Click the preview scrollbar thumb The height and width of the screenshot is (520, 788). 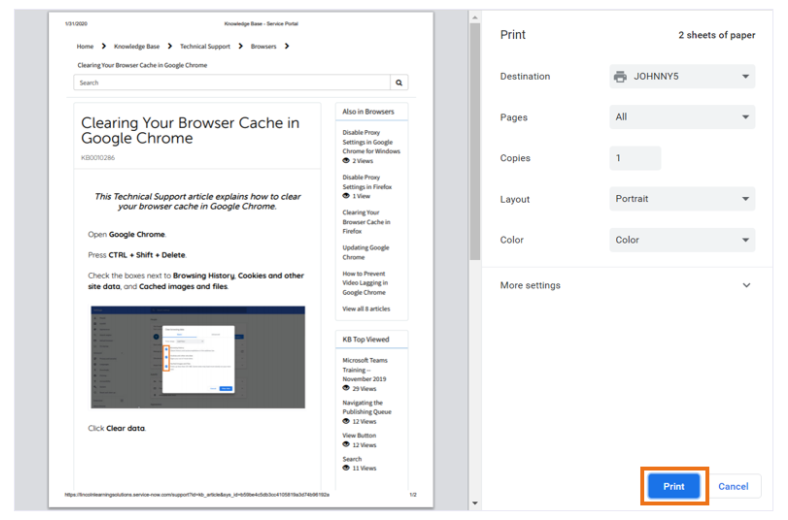(474, 142)
